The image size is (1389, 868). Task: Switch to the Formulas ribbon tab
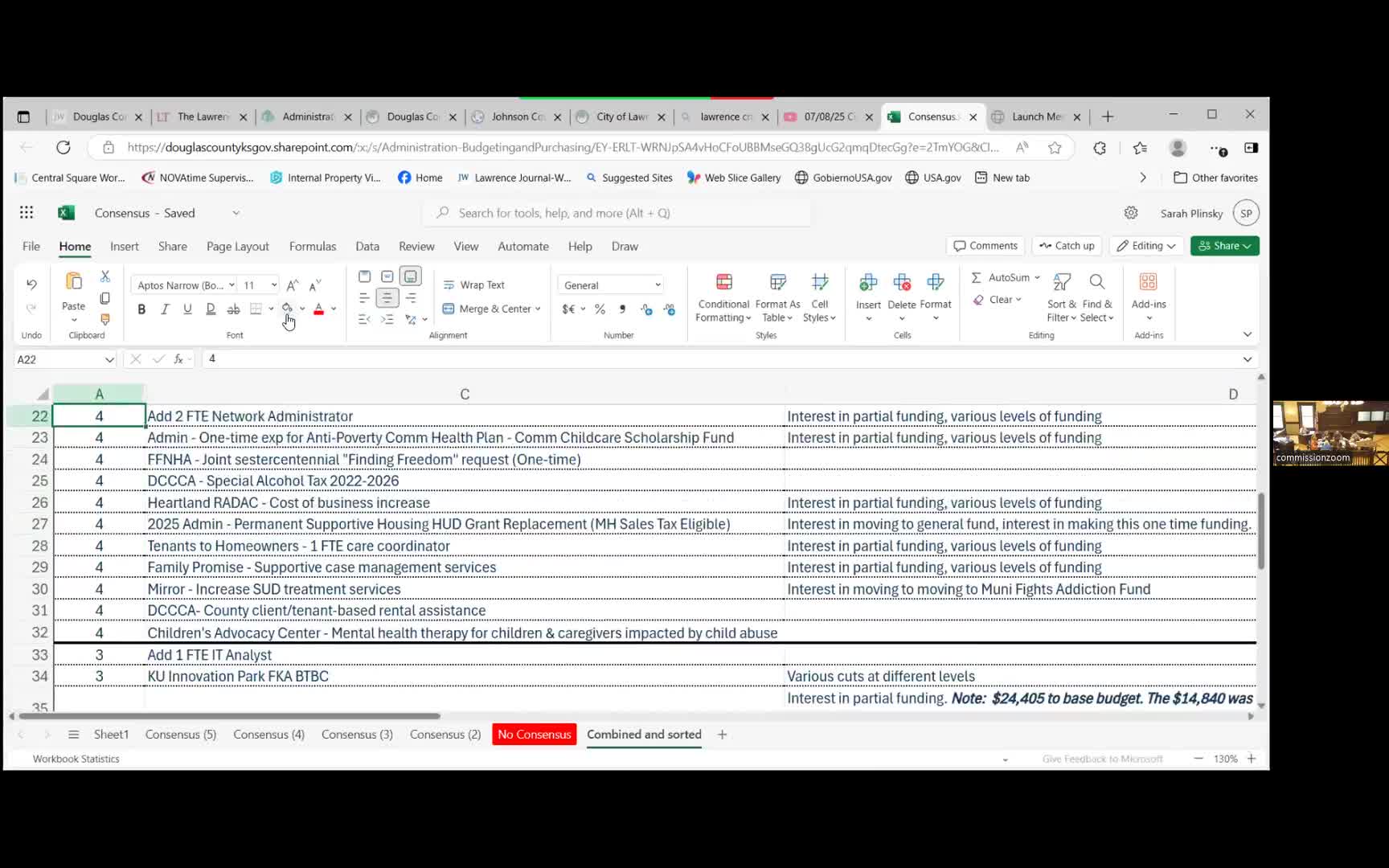312,247
